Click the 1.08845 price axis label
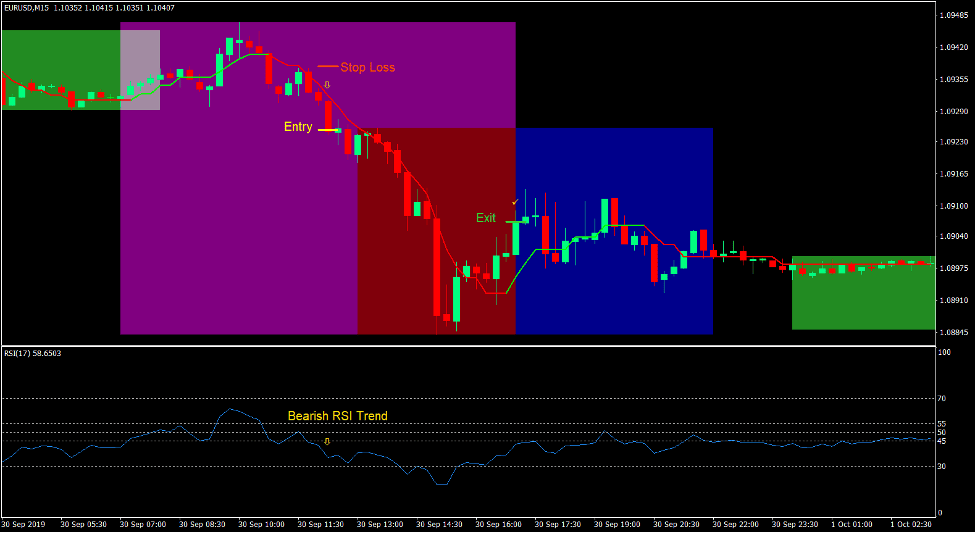The width and height of the screenshot is (977, 533). [x=953, y=332]
